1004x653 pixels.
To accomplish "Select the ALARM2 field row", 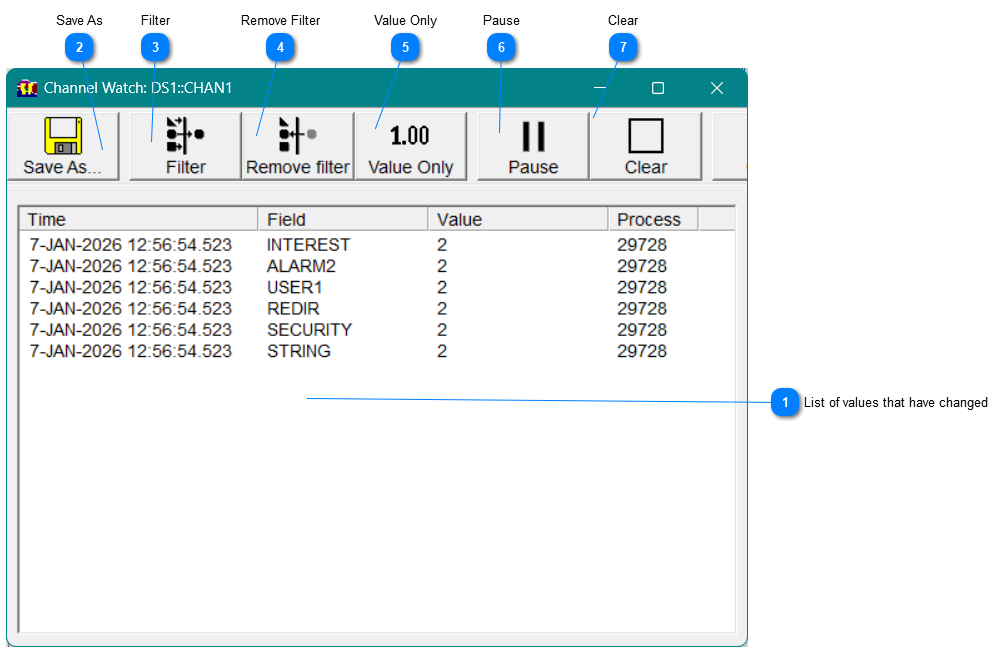I will pos(301,267).
